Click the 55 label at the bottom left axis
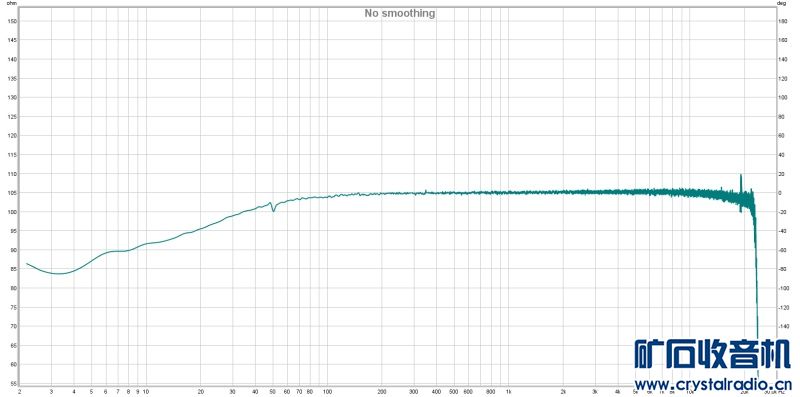800x397 pixels. 13,384
